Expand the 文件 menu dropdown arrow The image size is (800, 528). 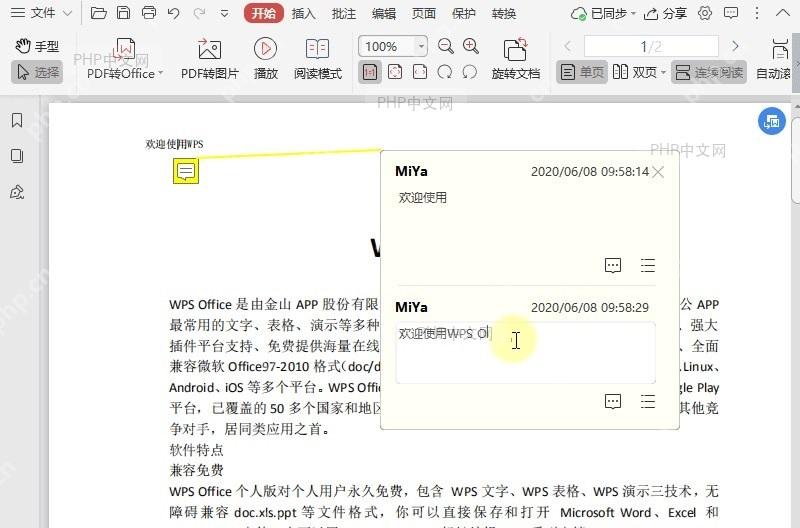point(67,14)
